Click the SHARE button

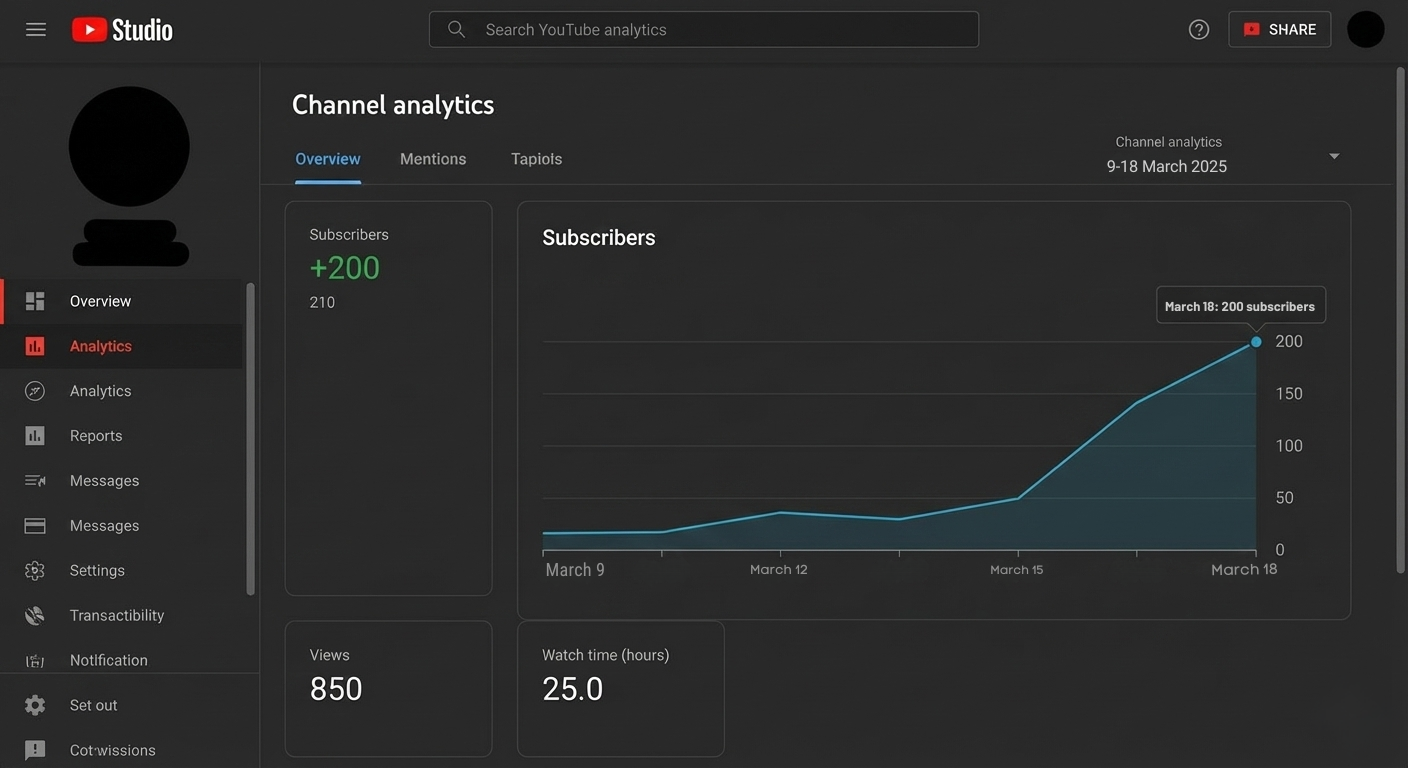coord(1279,30)
